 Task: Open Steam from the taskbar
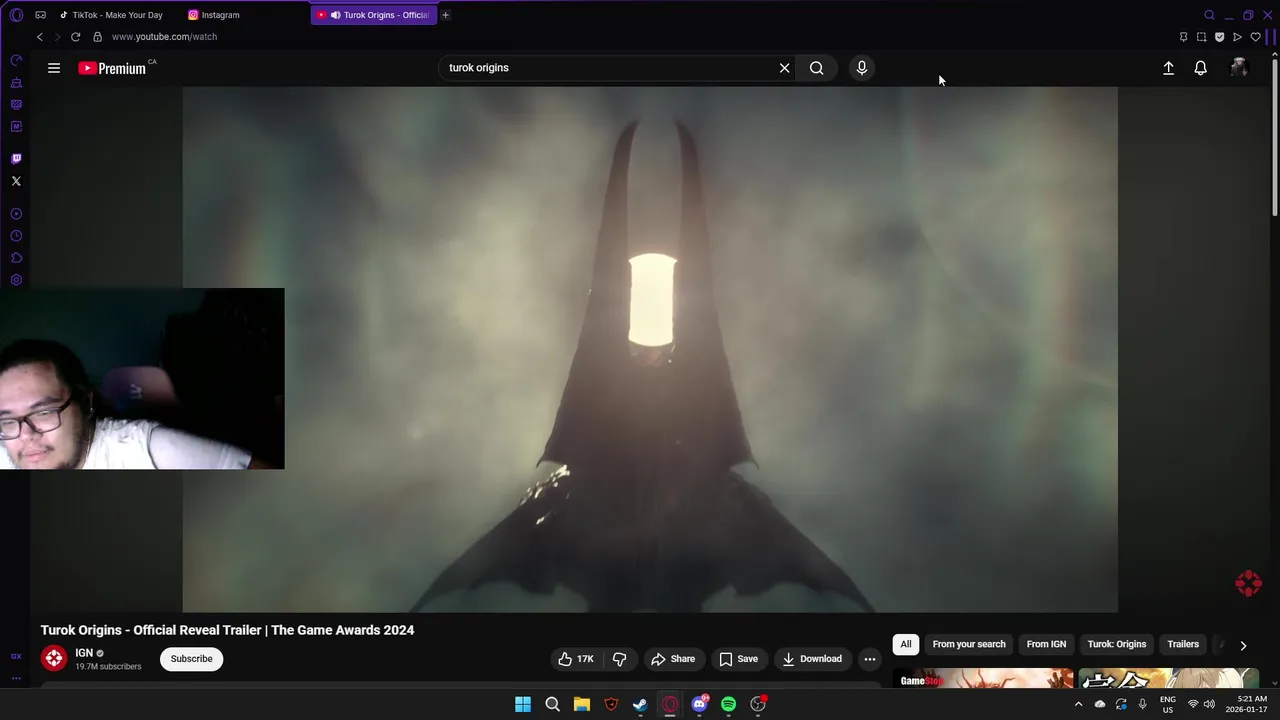click(x=640, y=704)
